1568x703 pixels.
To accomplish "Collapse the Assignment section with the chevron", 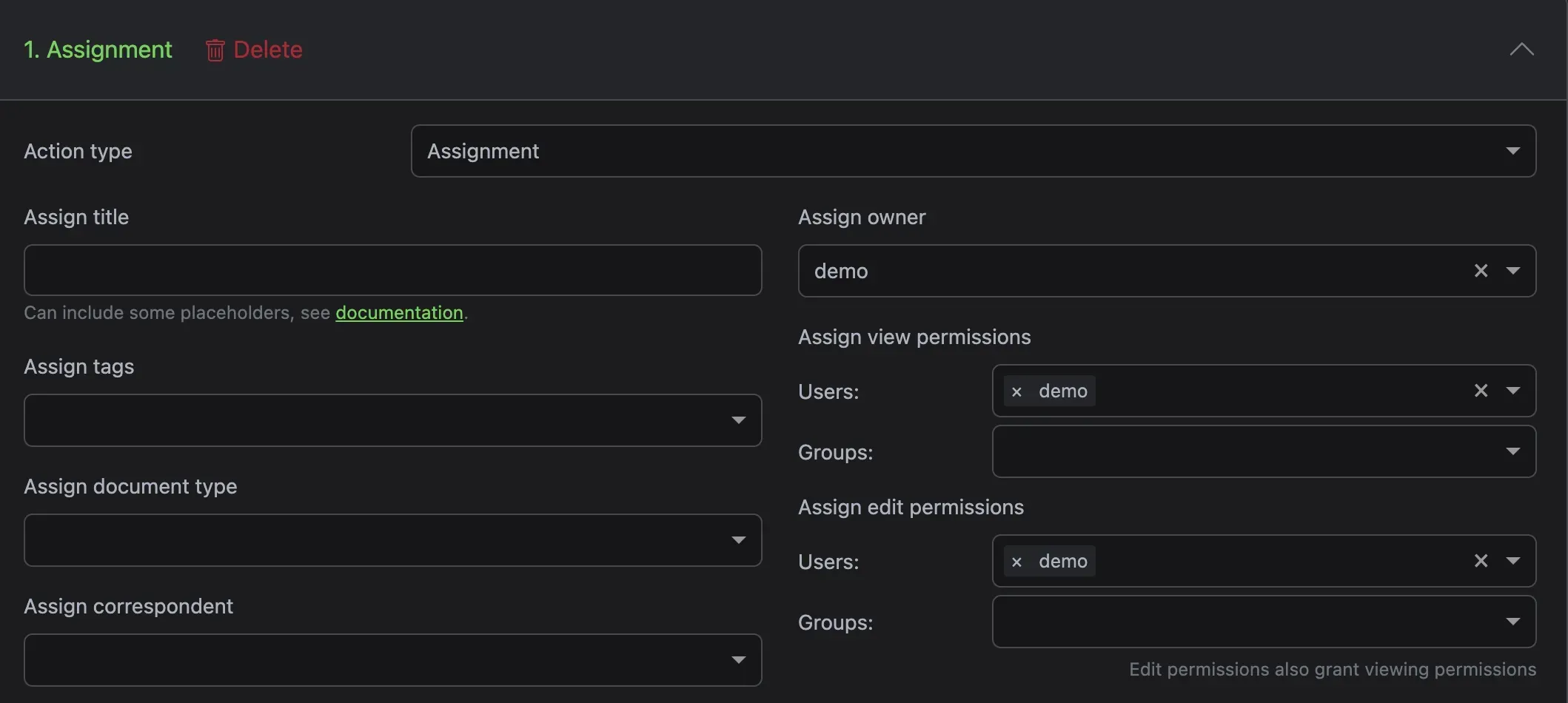I will coord(1521,50).
